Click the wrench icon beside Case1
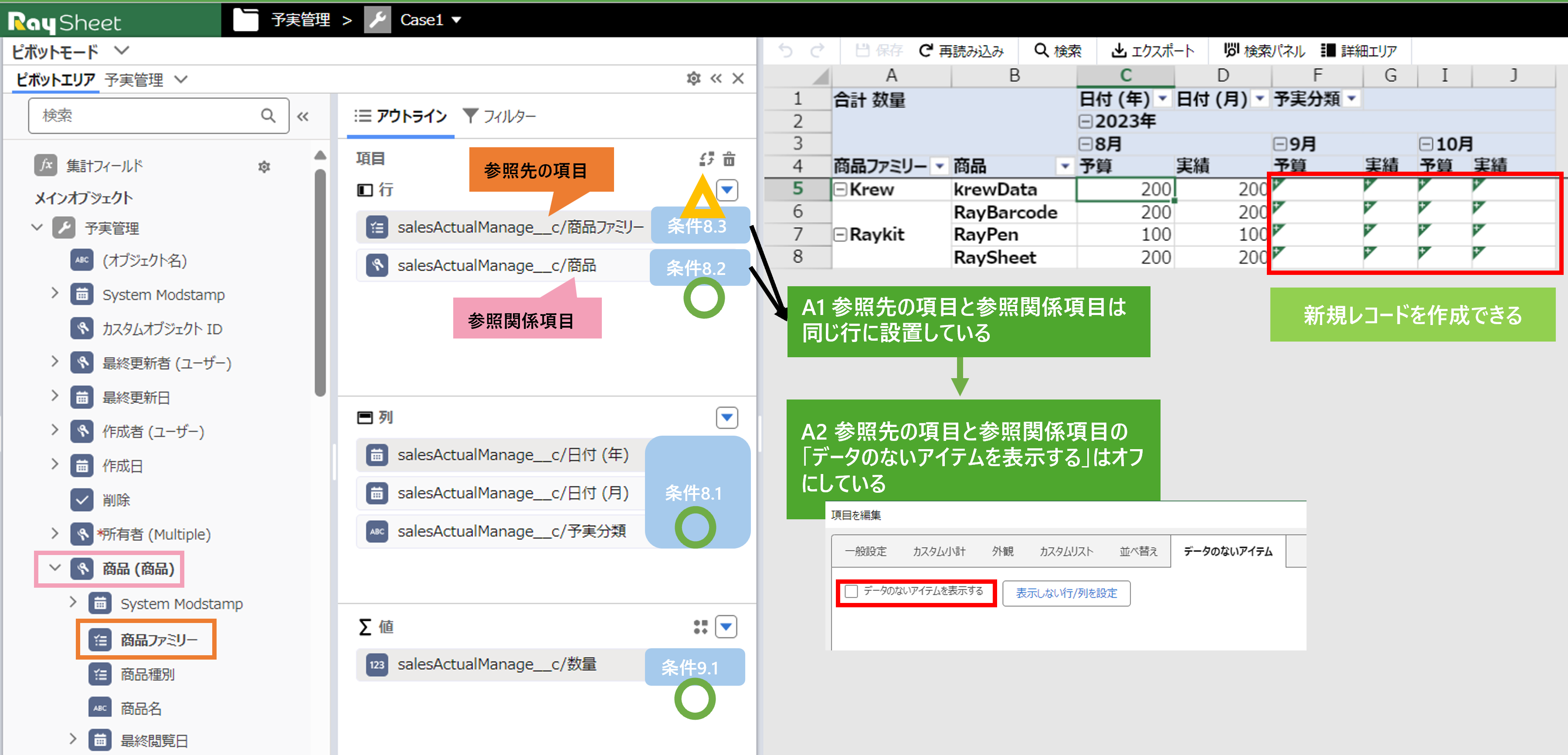1568x755 pixels. tap(377, 20)
